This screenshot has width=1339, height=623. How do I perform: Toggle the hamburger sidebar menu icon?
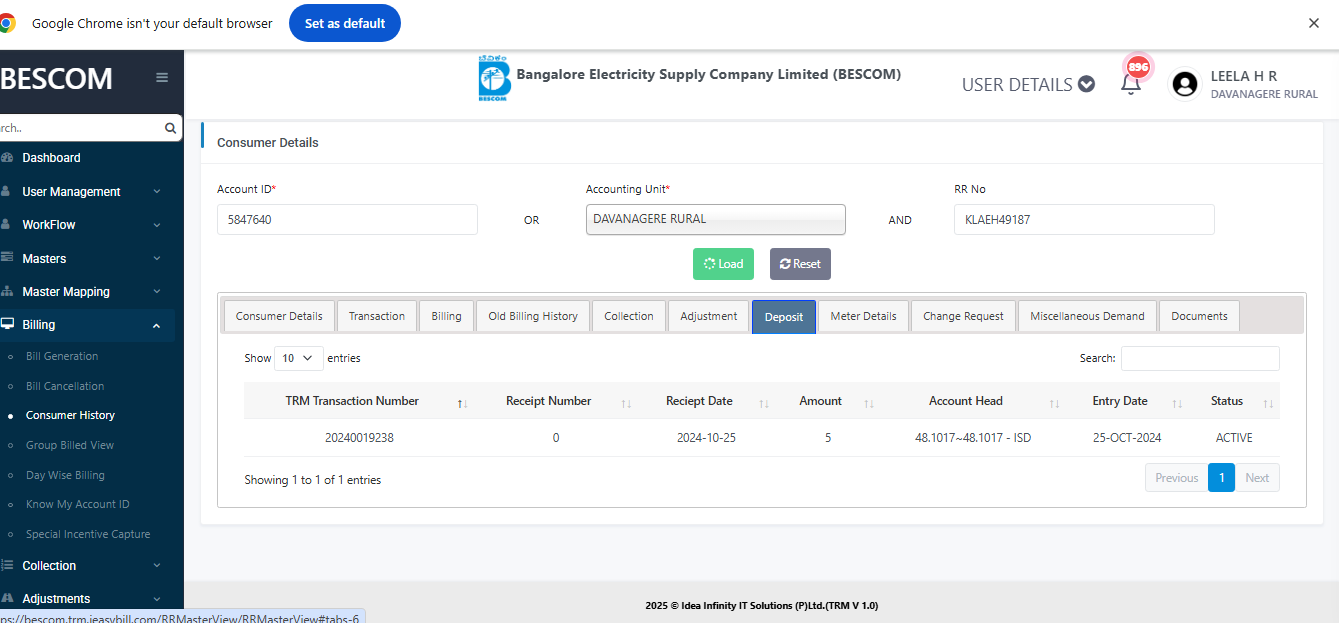[162, 78]
